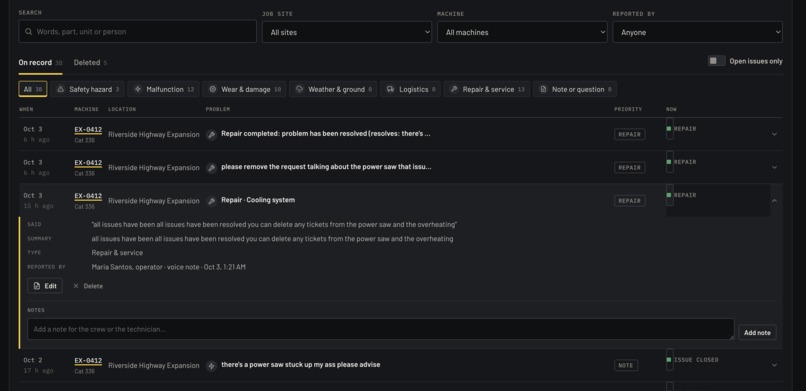806x391 pixels.
Task: Click wrench icon on please remove row
Action: click(x=211, y=167)
